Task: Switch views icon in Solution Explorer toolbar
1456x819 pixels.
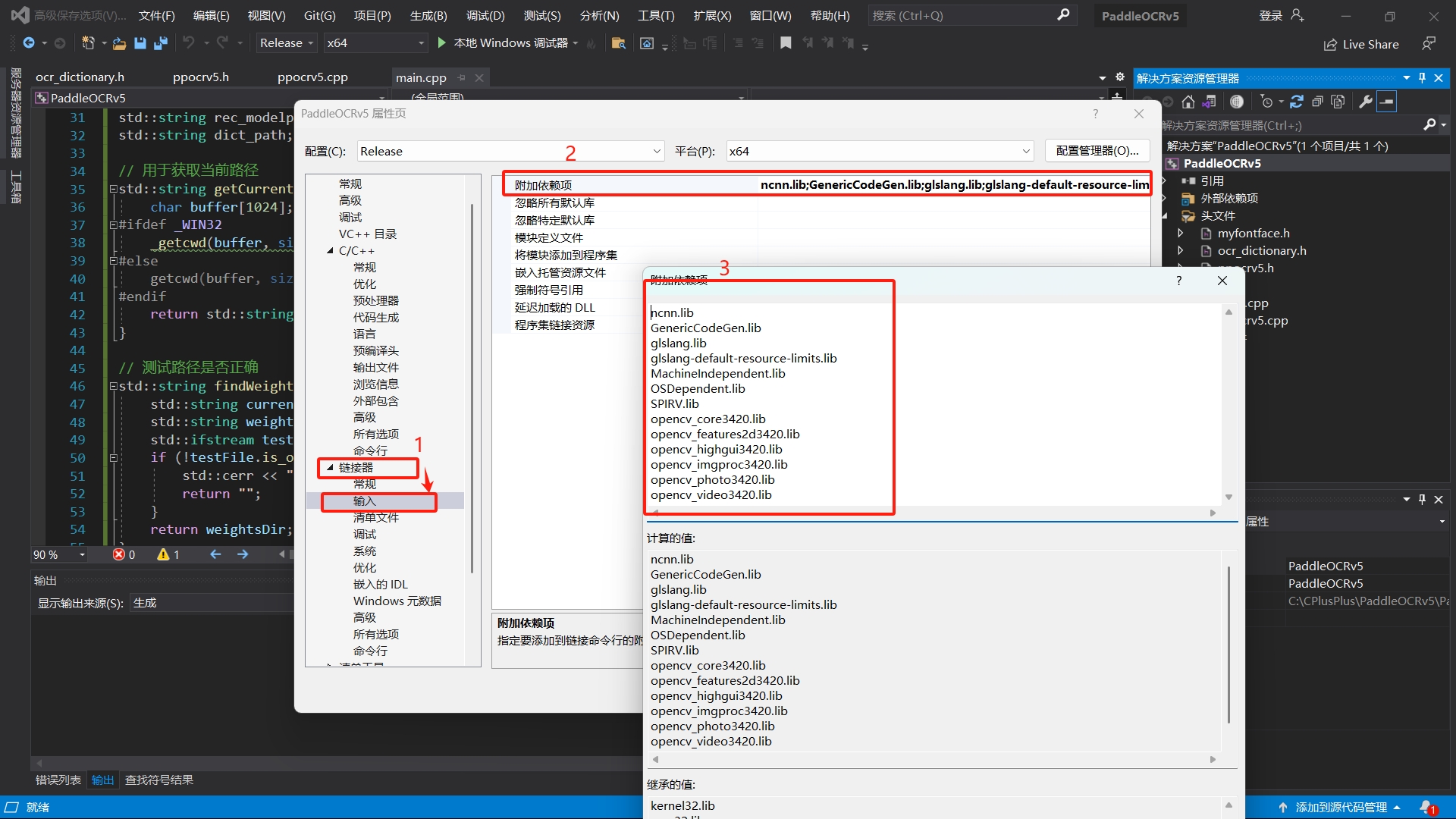Action: [x=1209, y=102]
